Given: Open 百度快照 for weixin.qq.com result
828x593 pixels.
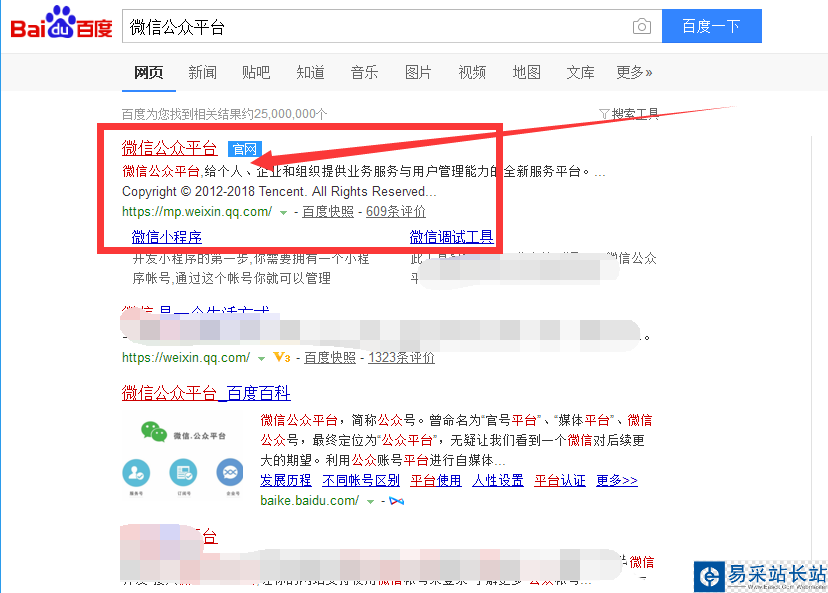Looking at the screenshot, I should [330, 358].
